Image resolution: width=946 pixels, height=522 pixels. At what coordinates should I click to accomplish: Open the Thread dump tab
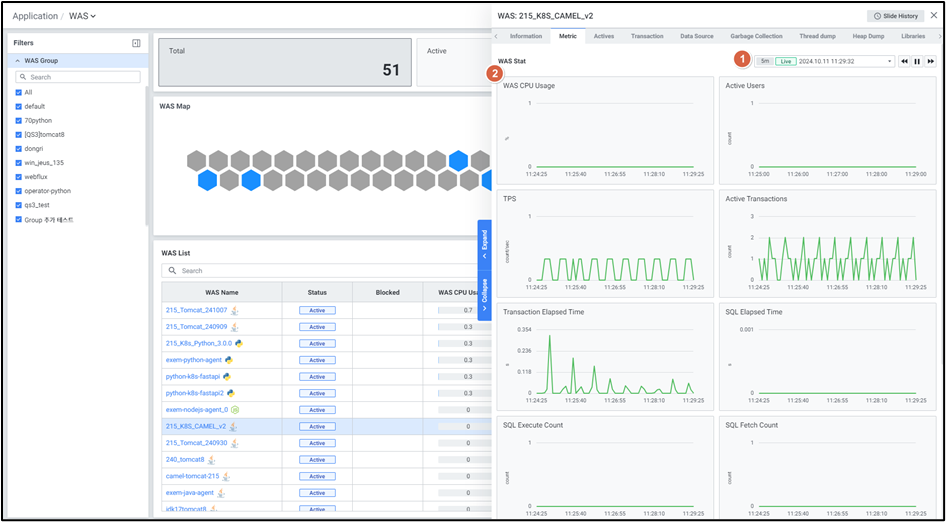817,36
